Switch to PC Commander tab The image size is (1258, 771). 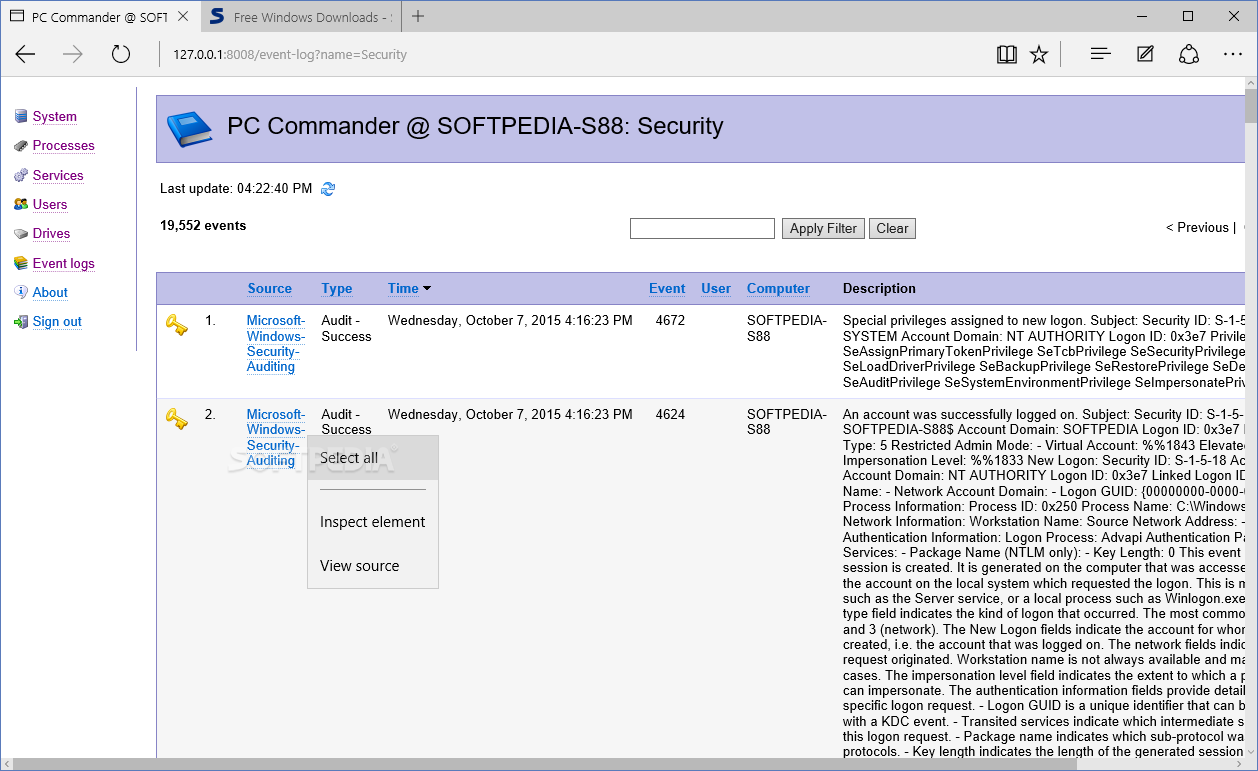click(100, 17)
